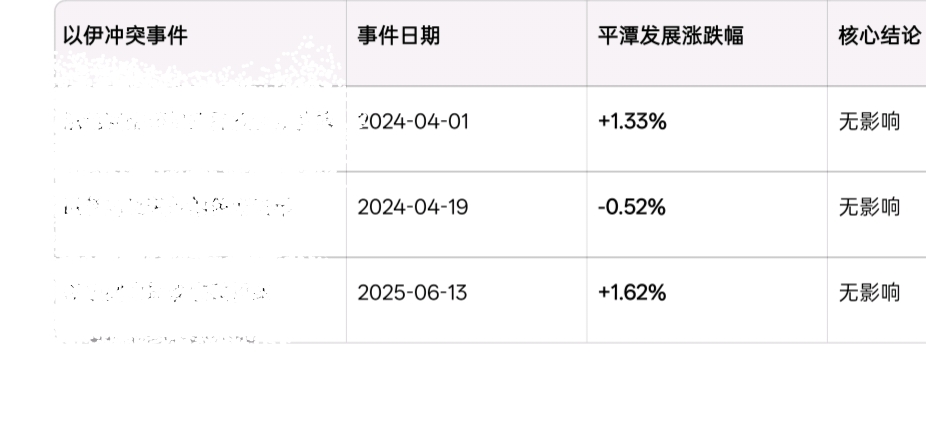
Task: Click 无影响 in the 2025-06-13 row
Action: (868, 293)
